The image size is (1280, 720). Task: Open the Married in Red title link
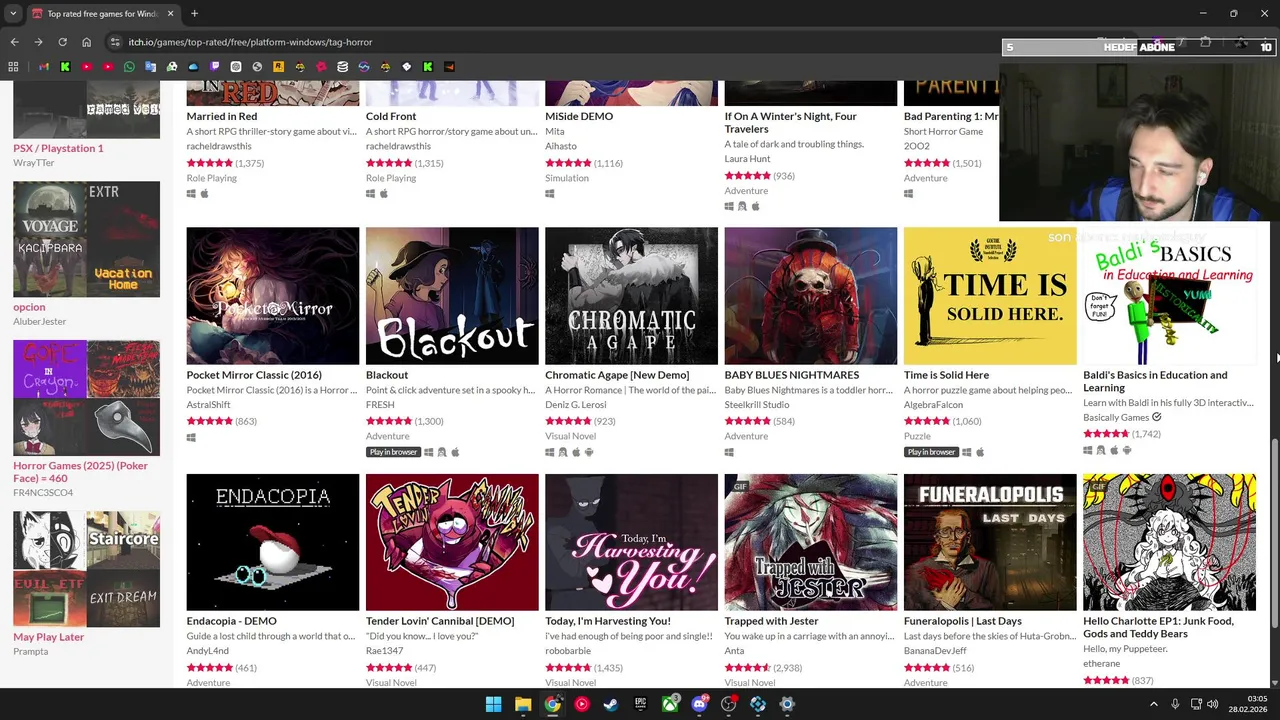coord(221,116)
